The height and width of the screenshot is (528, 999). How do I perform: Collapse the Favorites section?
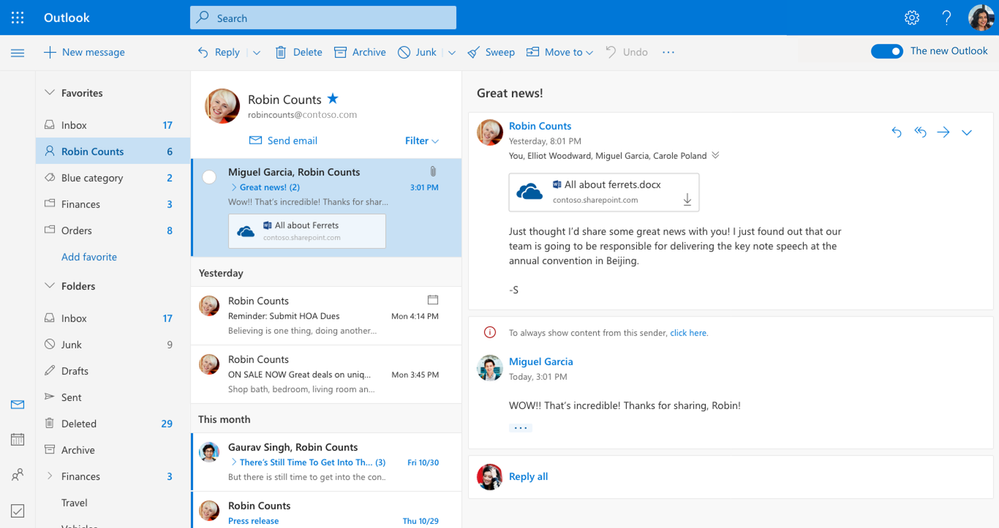(50, 93)
